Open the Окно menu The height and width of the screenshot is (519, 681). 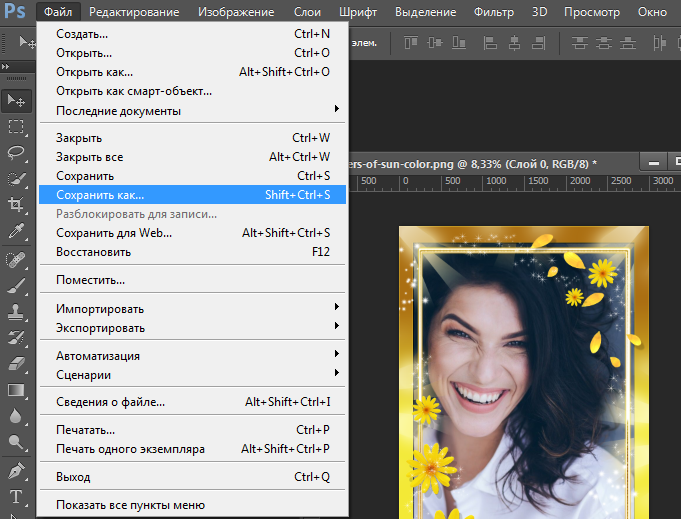pos(652,12)
